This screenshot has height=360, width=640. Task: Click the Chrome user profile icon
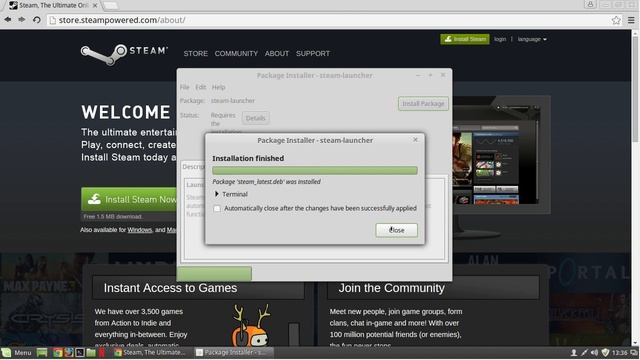tap(590, 4)
